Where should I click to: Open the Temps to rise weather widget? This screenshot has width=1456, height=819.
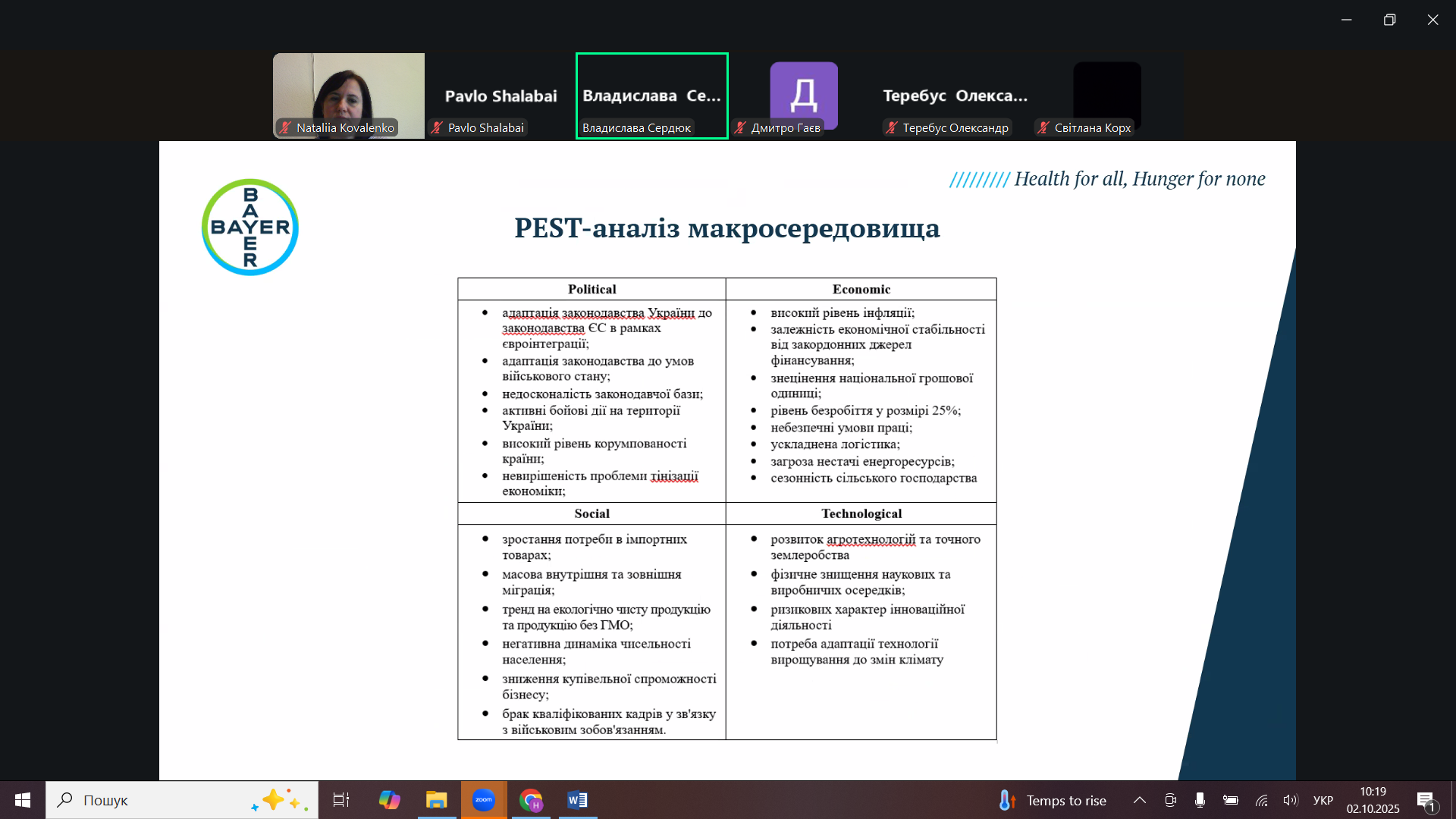[1053, 800]
